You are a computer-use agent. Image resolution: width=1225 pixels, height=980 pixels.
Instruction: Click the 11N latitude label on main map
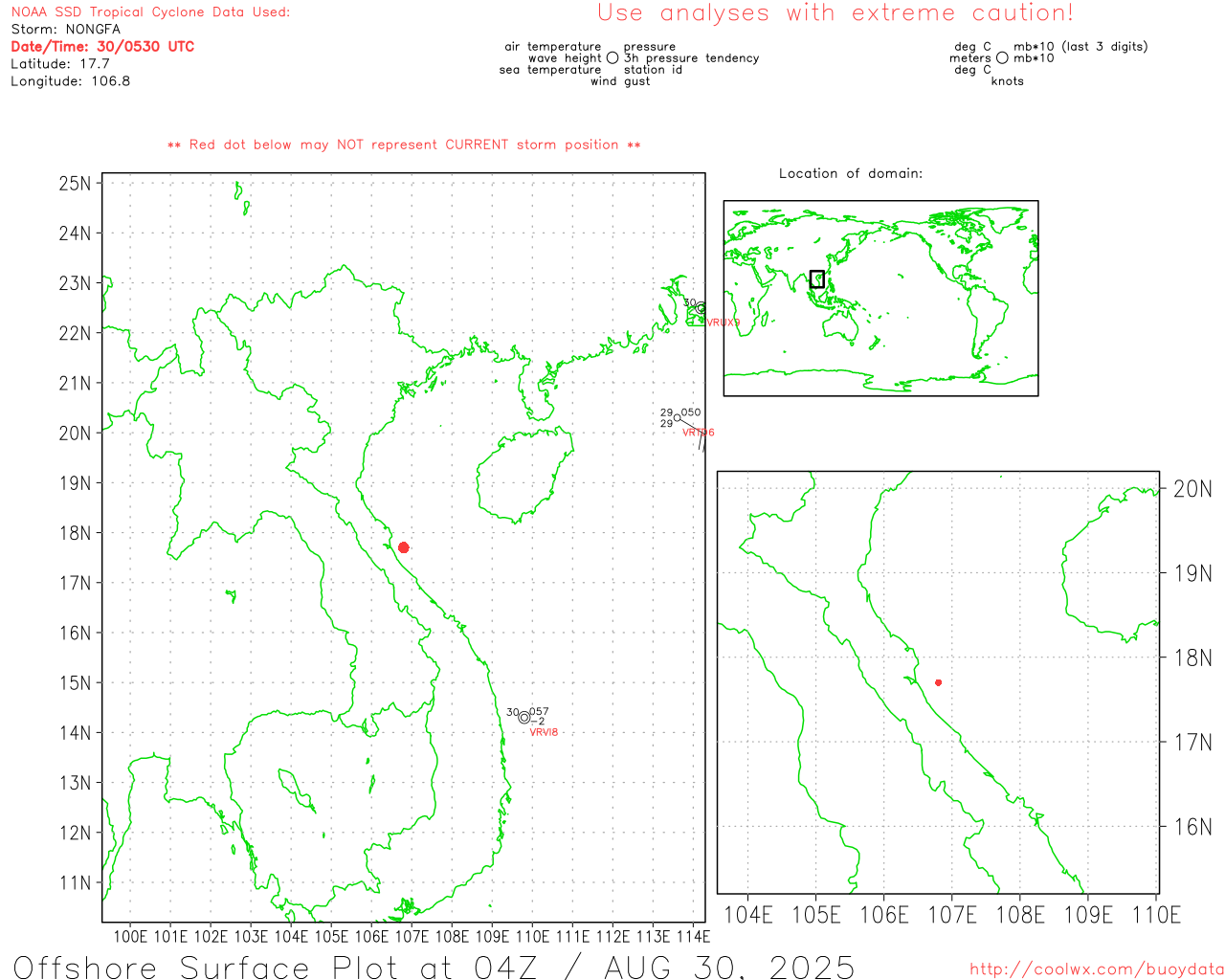tap(75, 882)
